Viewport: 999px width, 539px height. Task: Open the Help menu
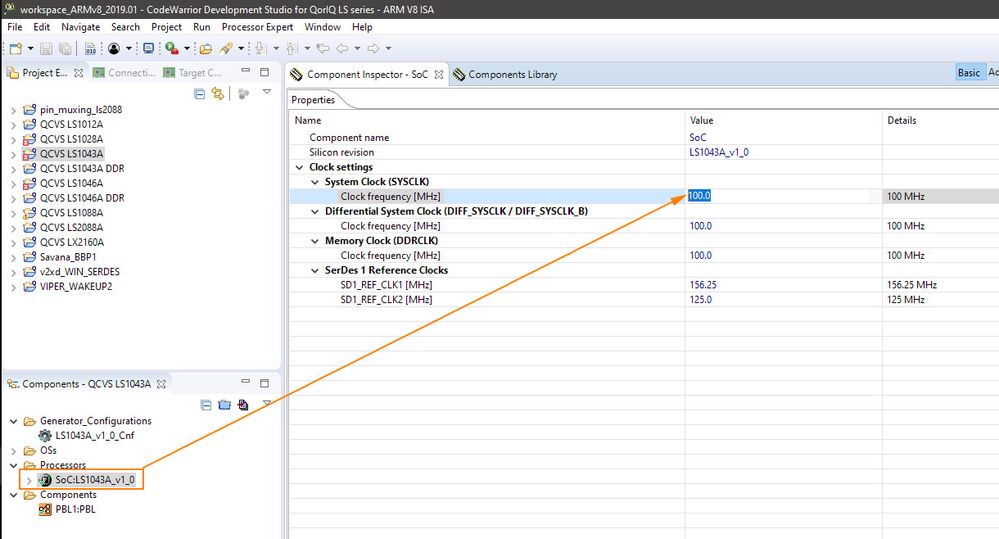[x=362, y=27]
